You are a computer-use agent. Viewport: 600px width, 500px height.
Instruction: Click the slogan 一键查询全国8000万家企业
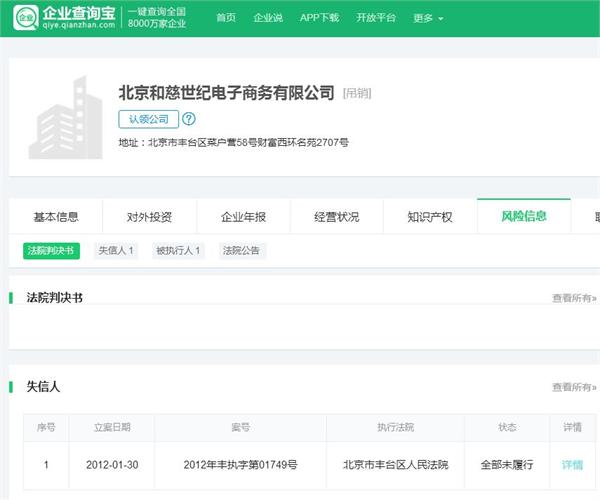(157, 18)
